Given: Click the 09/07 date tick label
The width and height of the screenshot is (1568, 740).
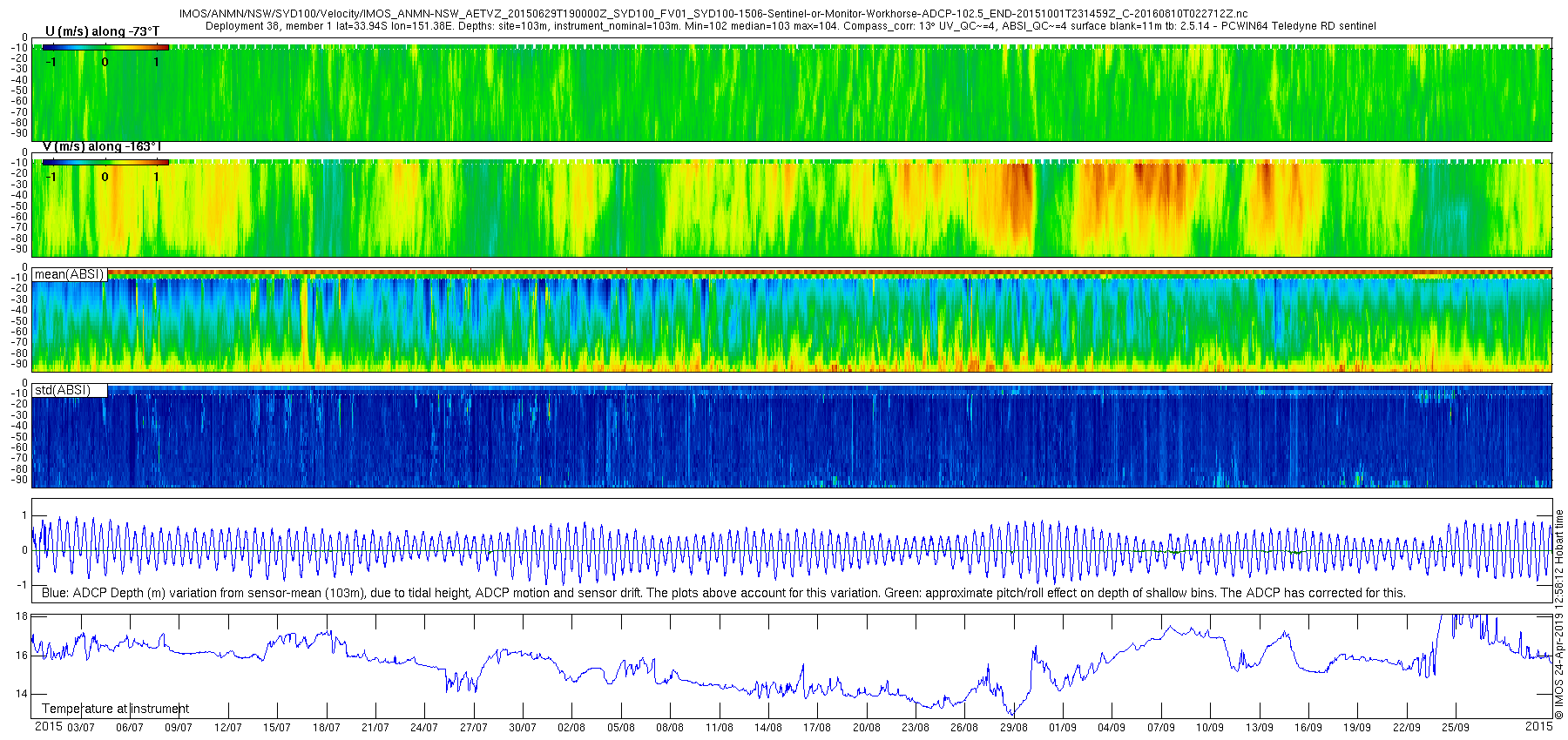Looking at the screenshot, I should [x=179, y=727].
